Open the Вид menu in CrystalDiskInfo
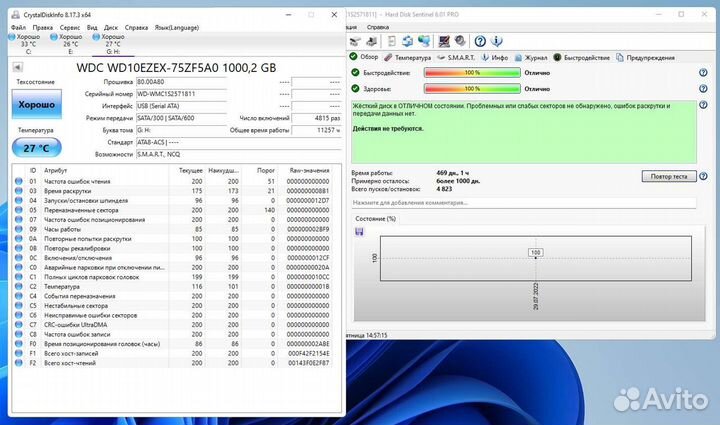The height and width of the screenshot is (425, 720). tap(92, 28)
